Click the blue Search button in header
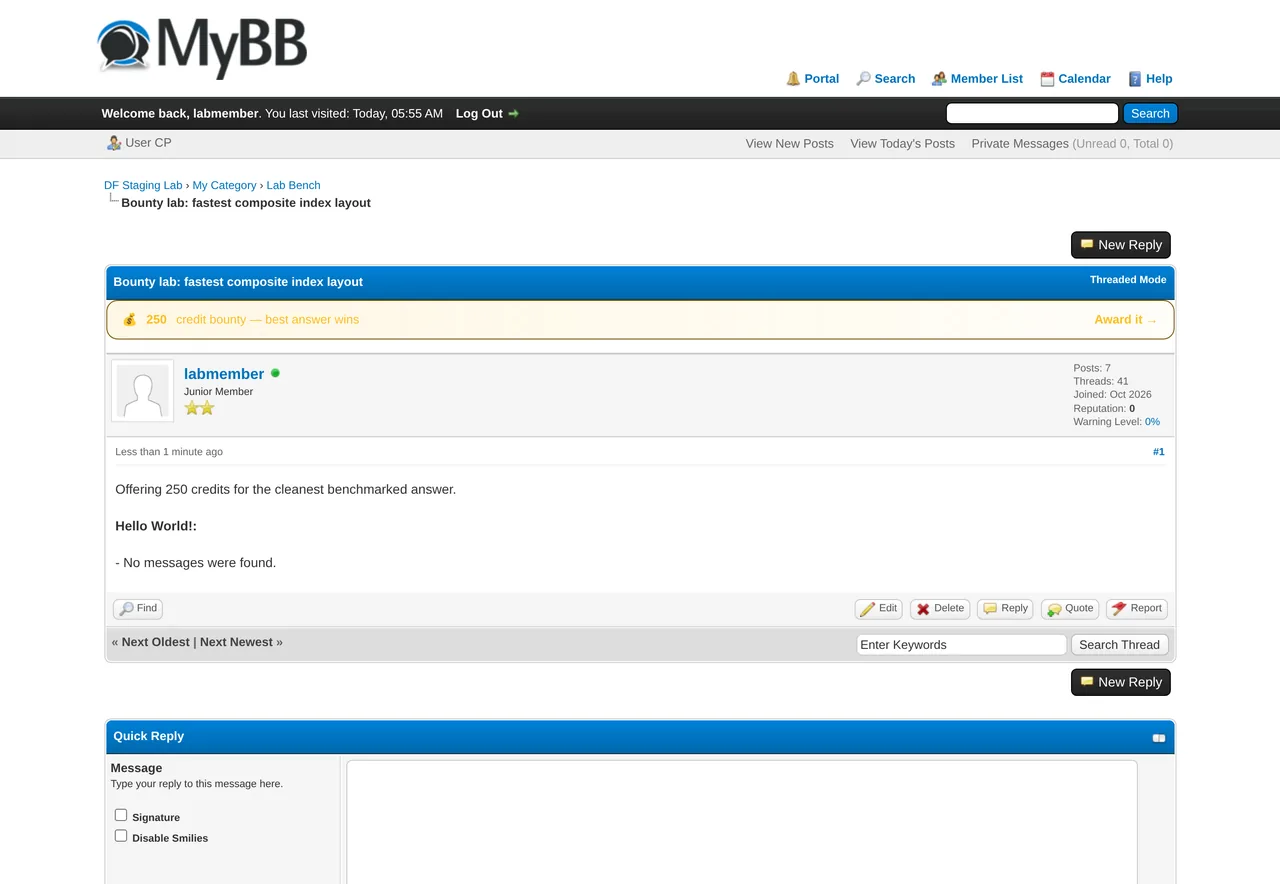The height and width of the screenshot is (884, 1280). tap(1150, 114)
